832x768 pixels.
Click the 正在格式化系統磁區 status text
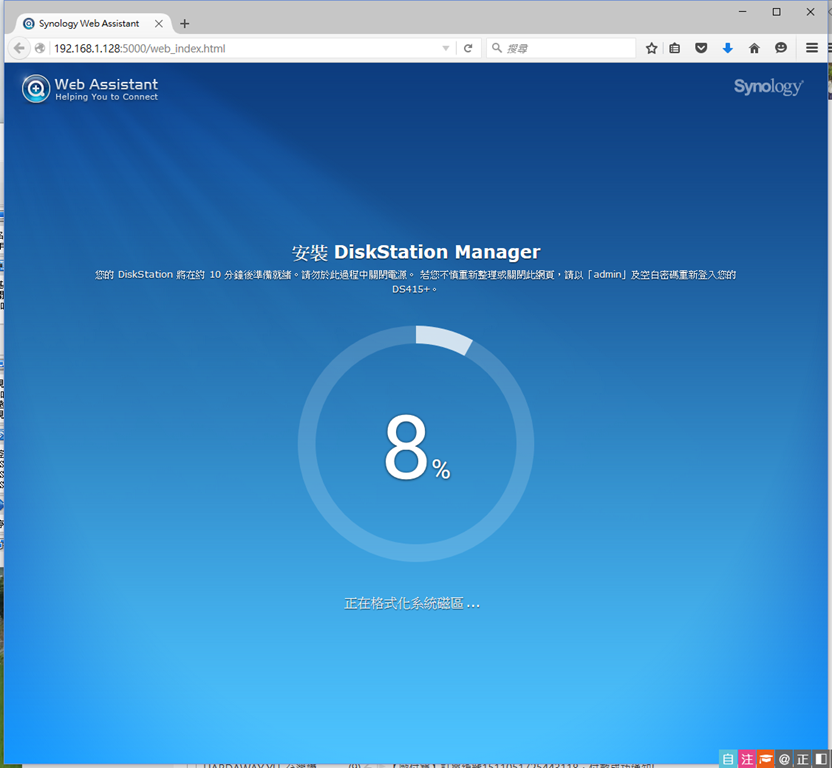click(412, 603)
